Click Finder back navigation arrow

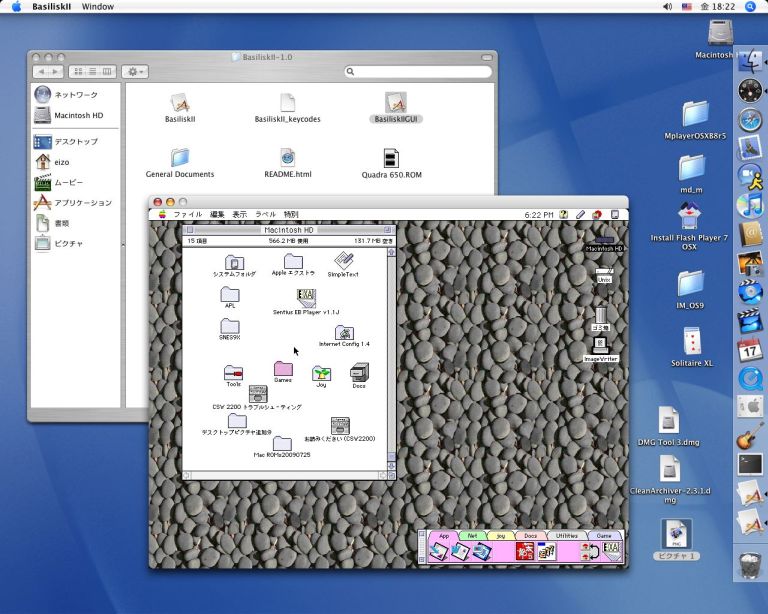pos(41,71)
